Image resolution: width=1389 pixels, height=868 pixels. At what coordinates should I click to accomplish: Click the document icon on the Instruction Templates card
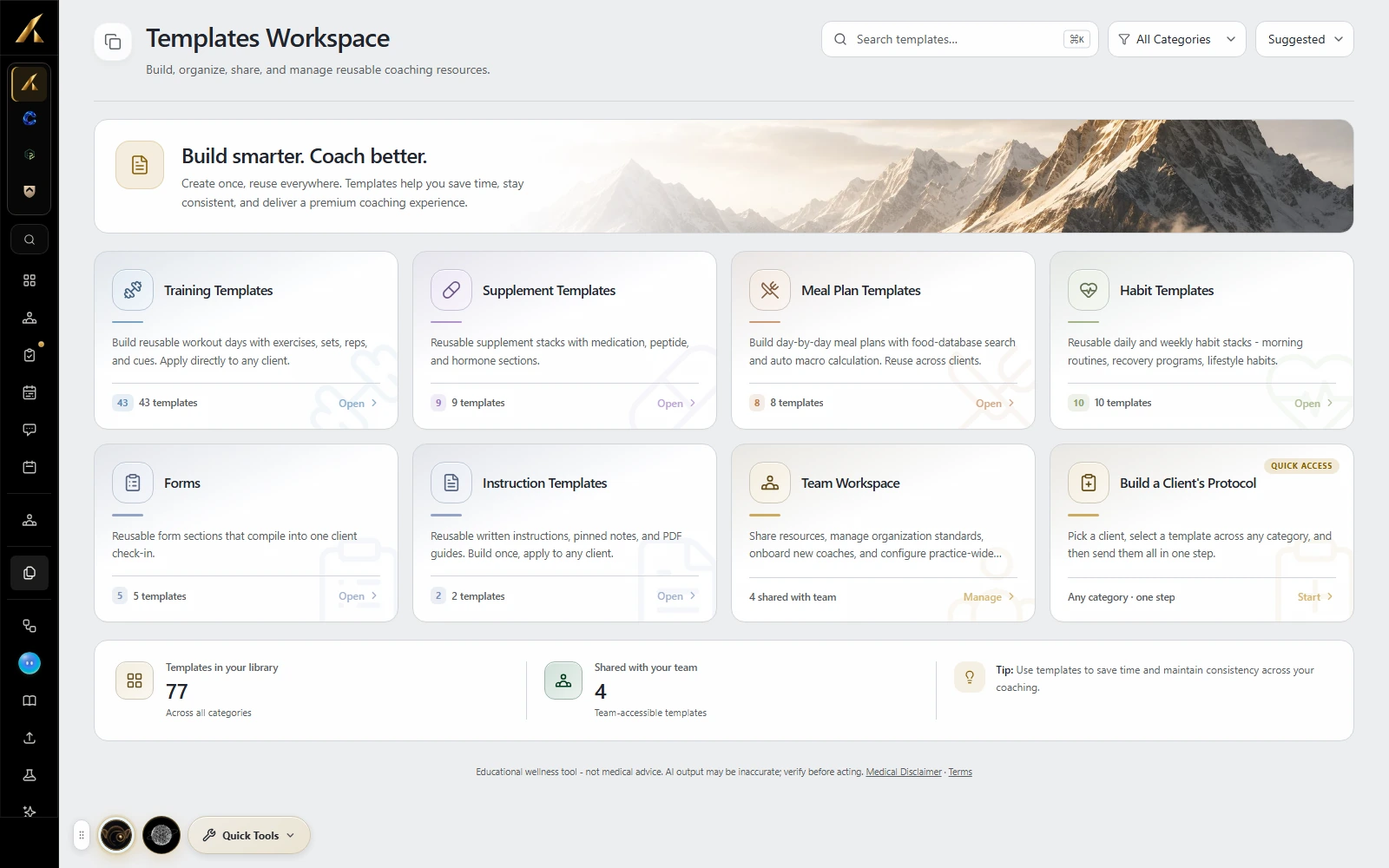451,483
